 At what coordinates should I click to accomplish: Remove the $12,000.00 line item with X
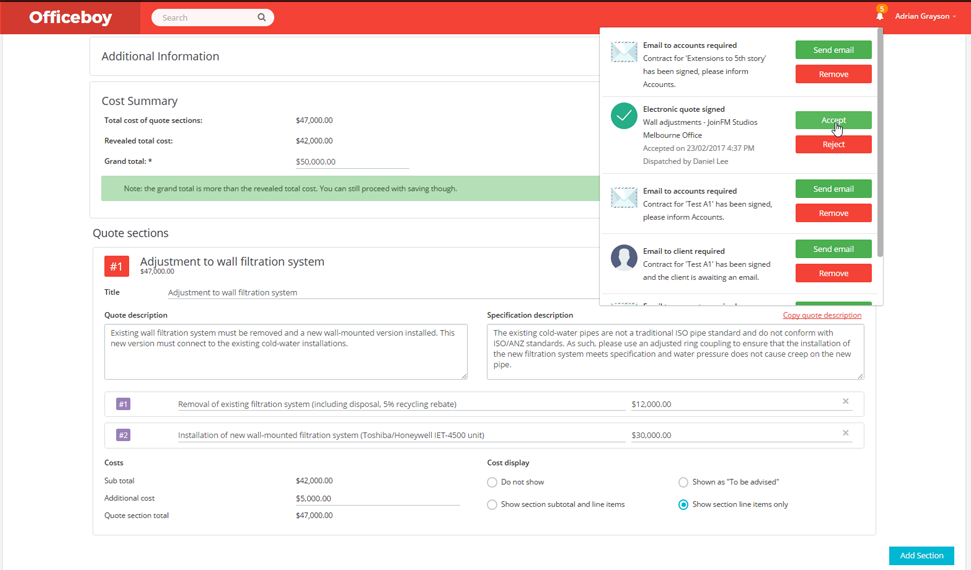845,401
